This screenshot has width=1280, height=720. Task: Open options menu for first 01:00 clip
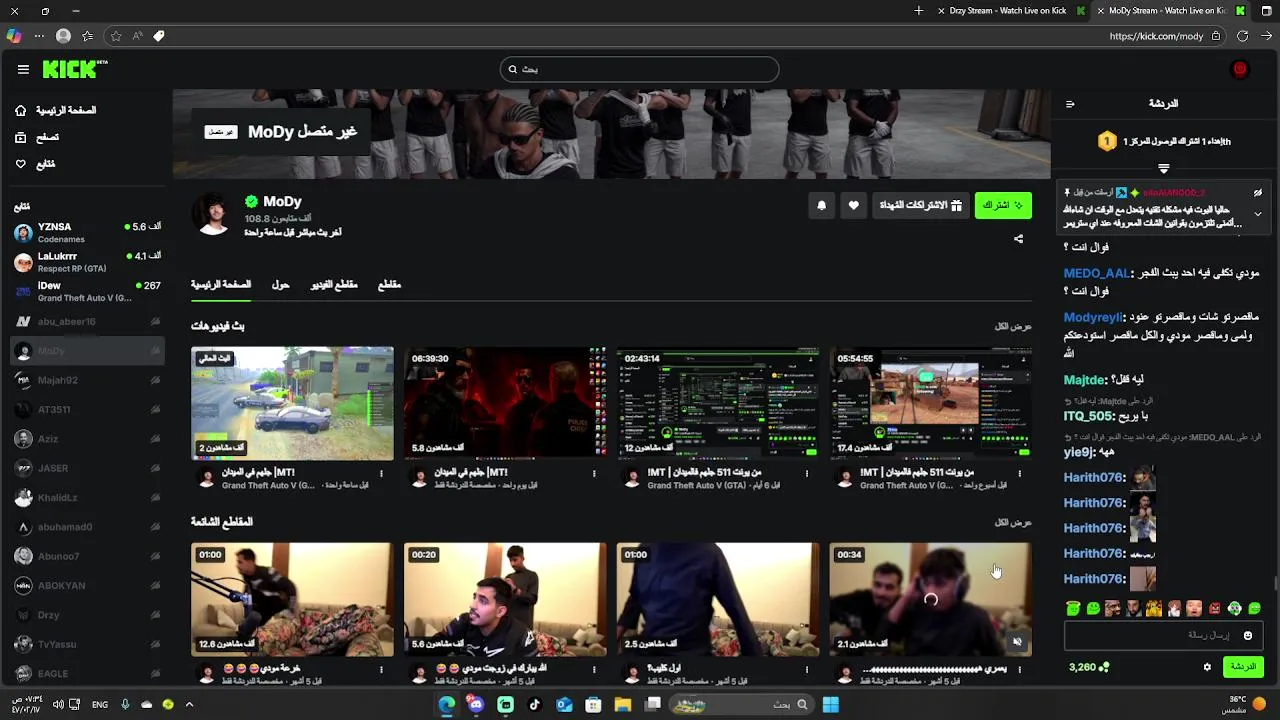[381, 669]
